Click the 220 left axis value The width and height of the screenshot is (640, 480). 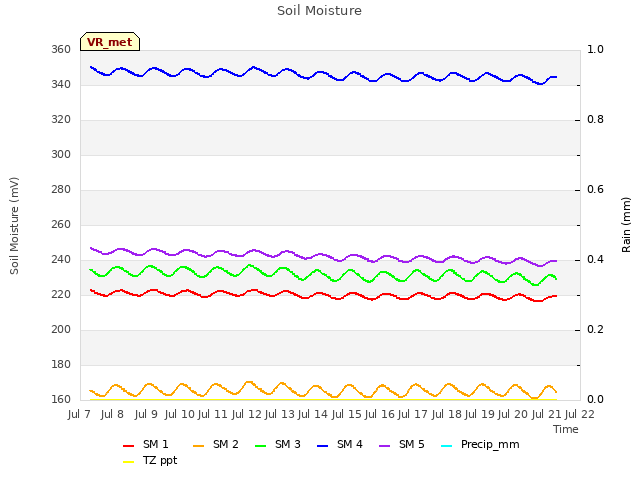[x=61, y=295]
